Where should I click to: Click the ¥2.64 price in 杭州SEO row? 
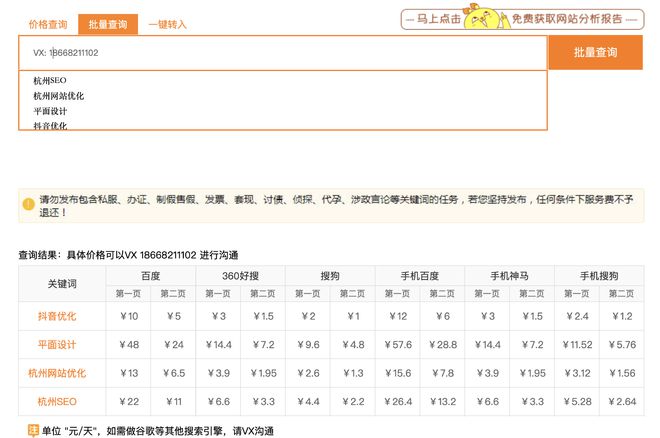tap(622, 402)
